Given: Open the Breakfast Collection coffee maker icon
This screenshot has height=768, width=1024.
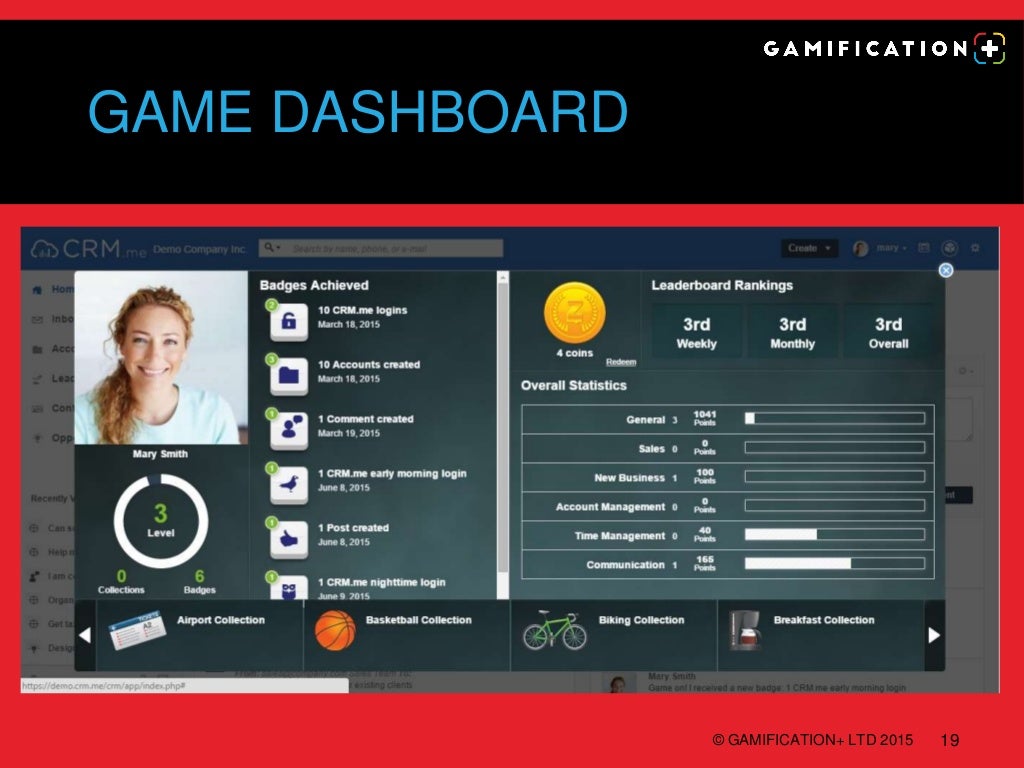Looking at the screenshot, I should [x=745, y=630].
